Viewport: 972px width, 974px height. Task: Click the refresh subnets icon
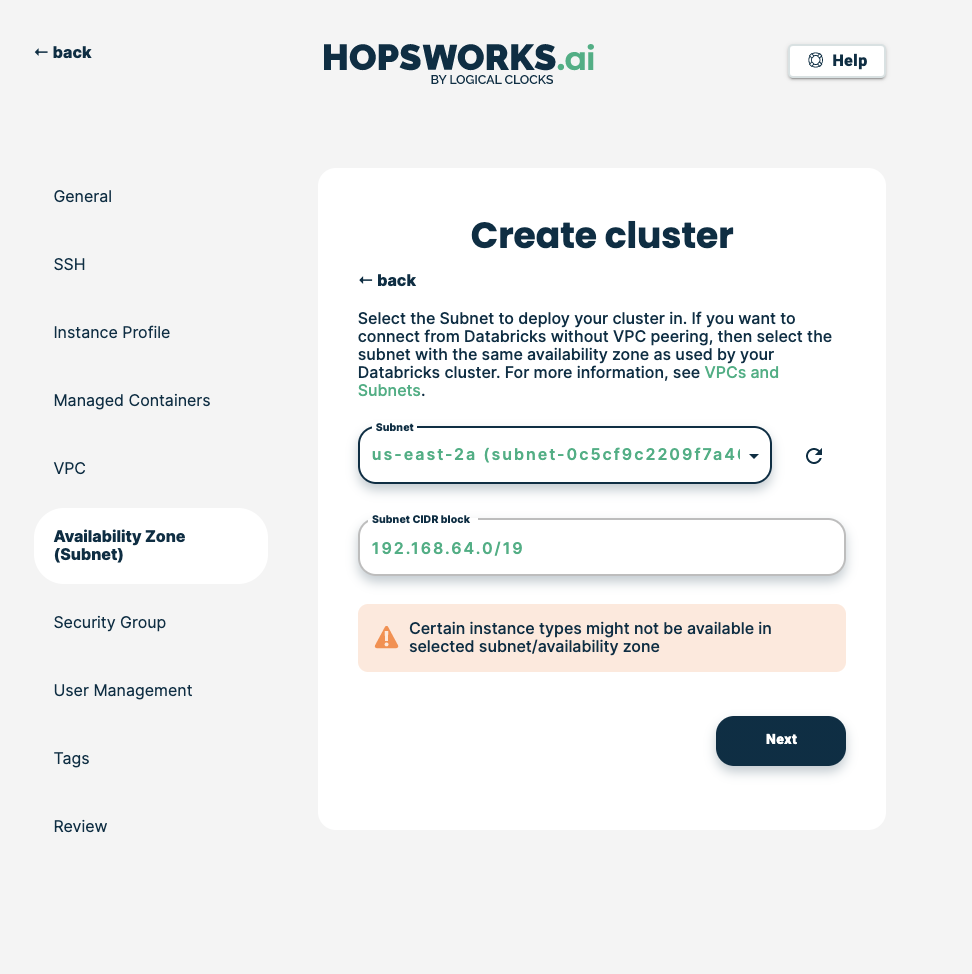(x=814, y=456)
